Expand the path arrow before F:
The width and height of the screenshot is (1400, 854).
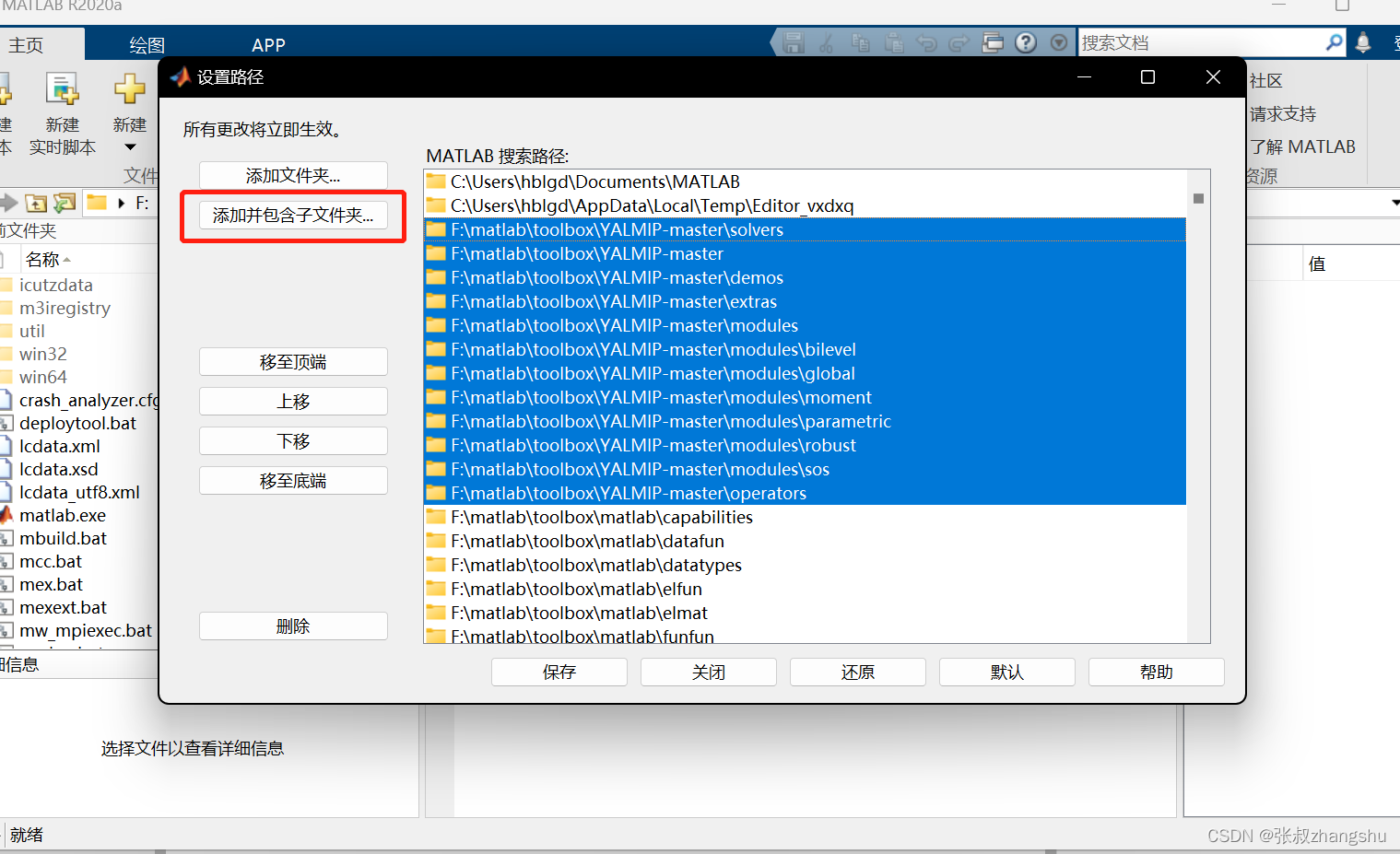click(122, 203)
